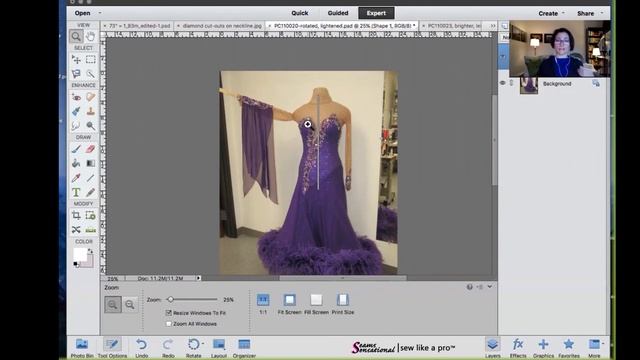
Task: Click the background color swatch
Action: [89, 263]
